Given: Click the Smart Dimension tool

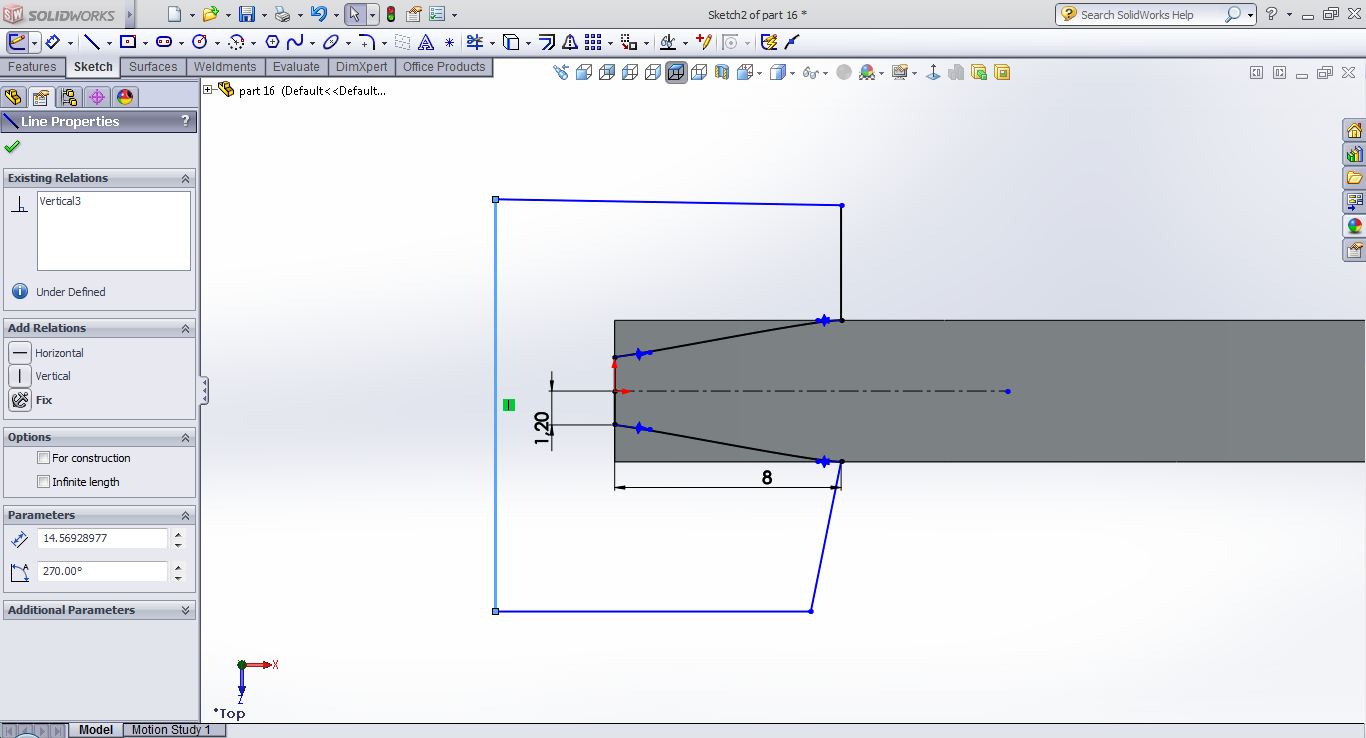Looking at the screenshot, I should coord(51,42).
